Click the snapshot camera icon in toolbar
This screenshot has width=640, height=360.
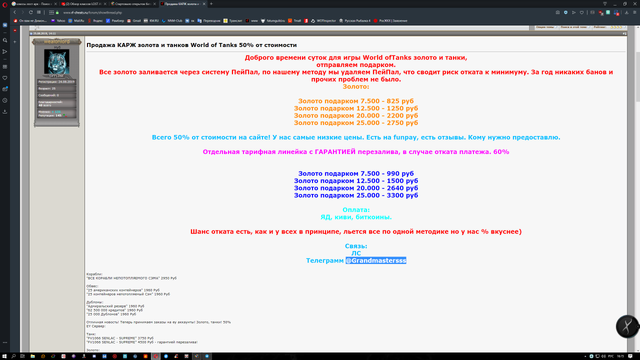[x=558, y=13]
